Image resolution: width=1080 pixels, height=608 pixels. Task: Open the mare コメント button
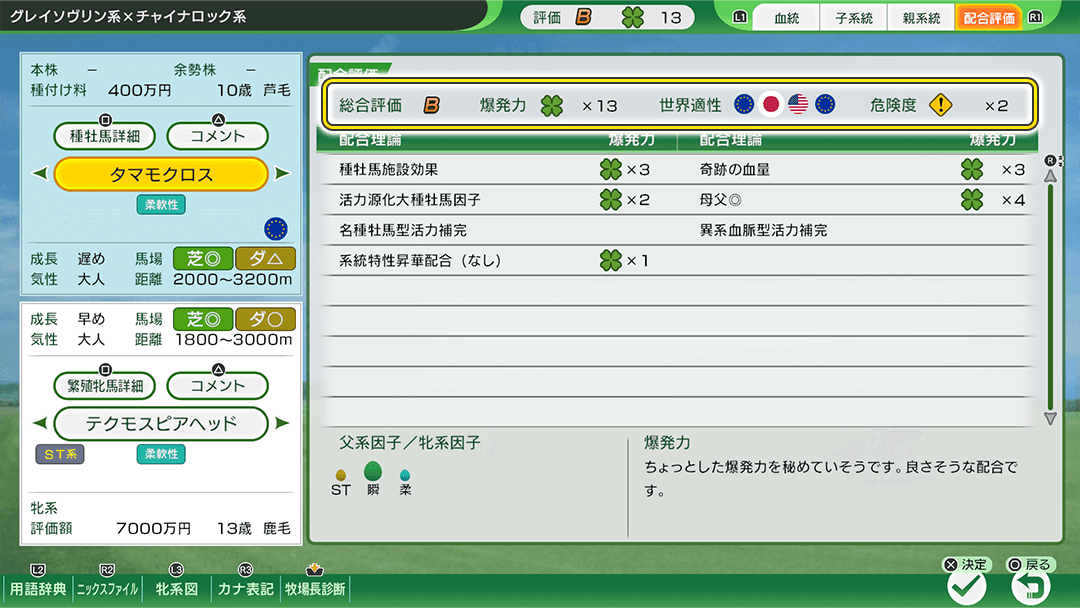218,386
